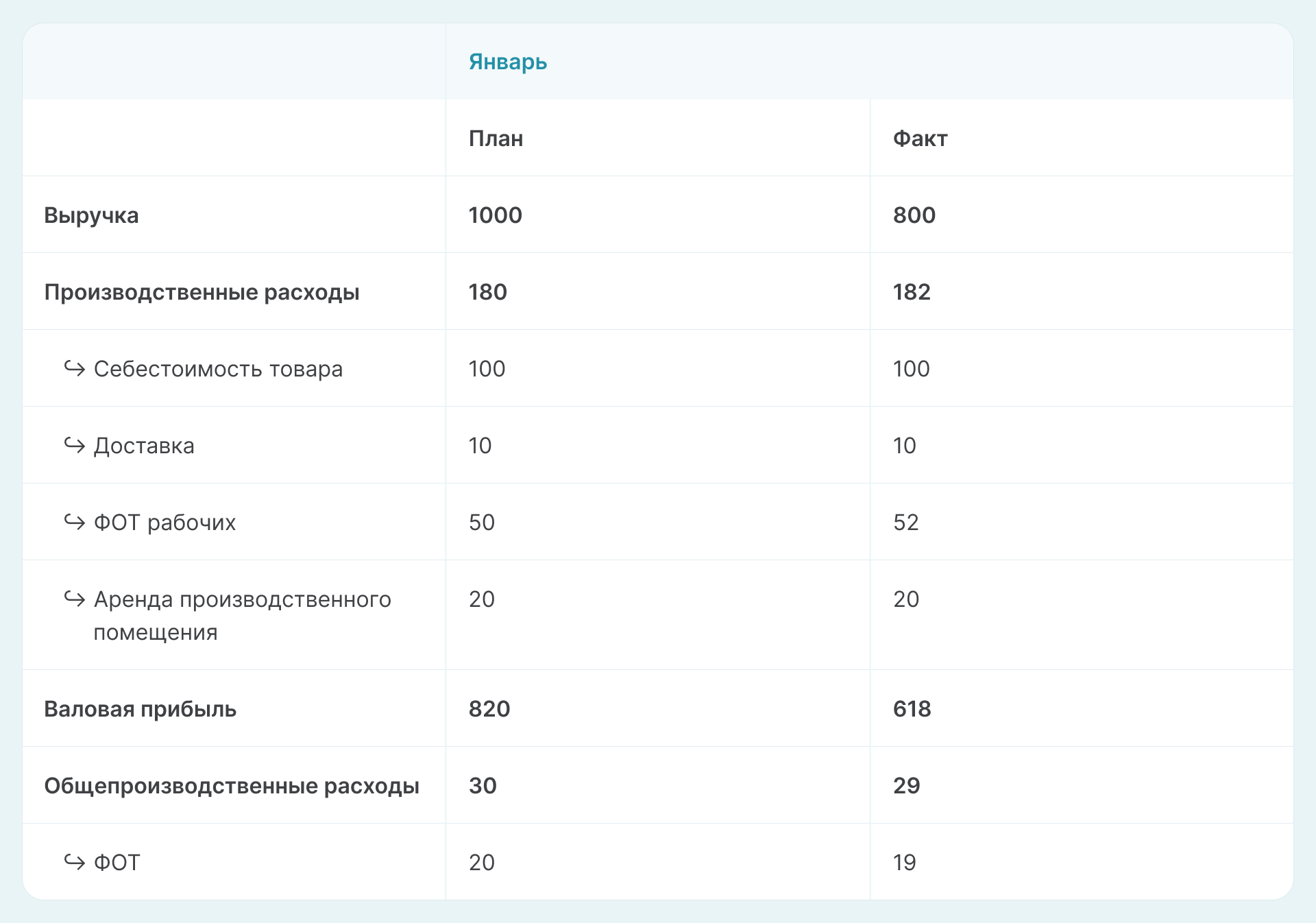Select the actual production expenses value 182
The height and width of the screenshot is (923, 1316).
912,292
